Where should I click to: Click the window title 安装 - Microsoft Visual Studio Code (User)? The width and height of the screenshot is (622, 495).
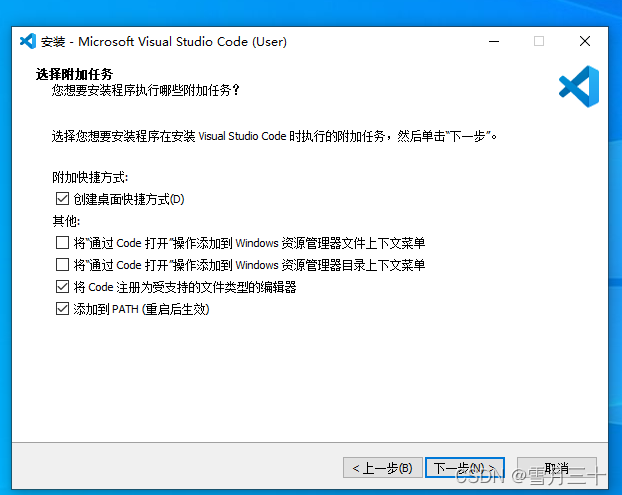point(163,41)
